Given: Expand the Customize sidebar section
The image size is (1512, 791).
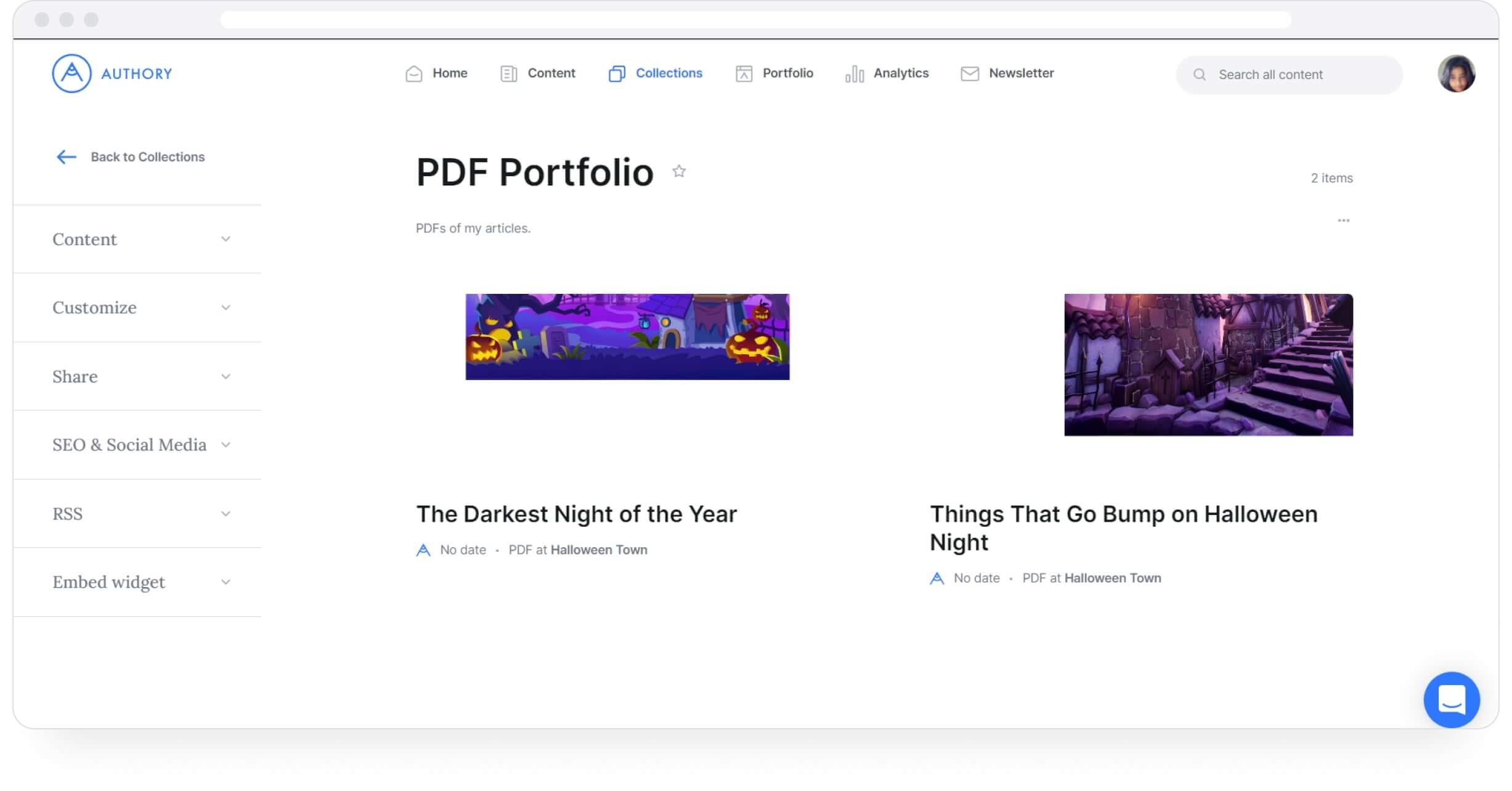Looking at the screenshot, I should coord(140,307).
